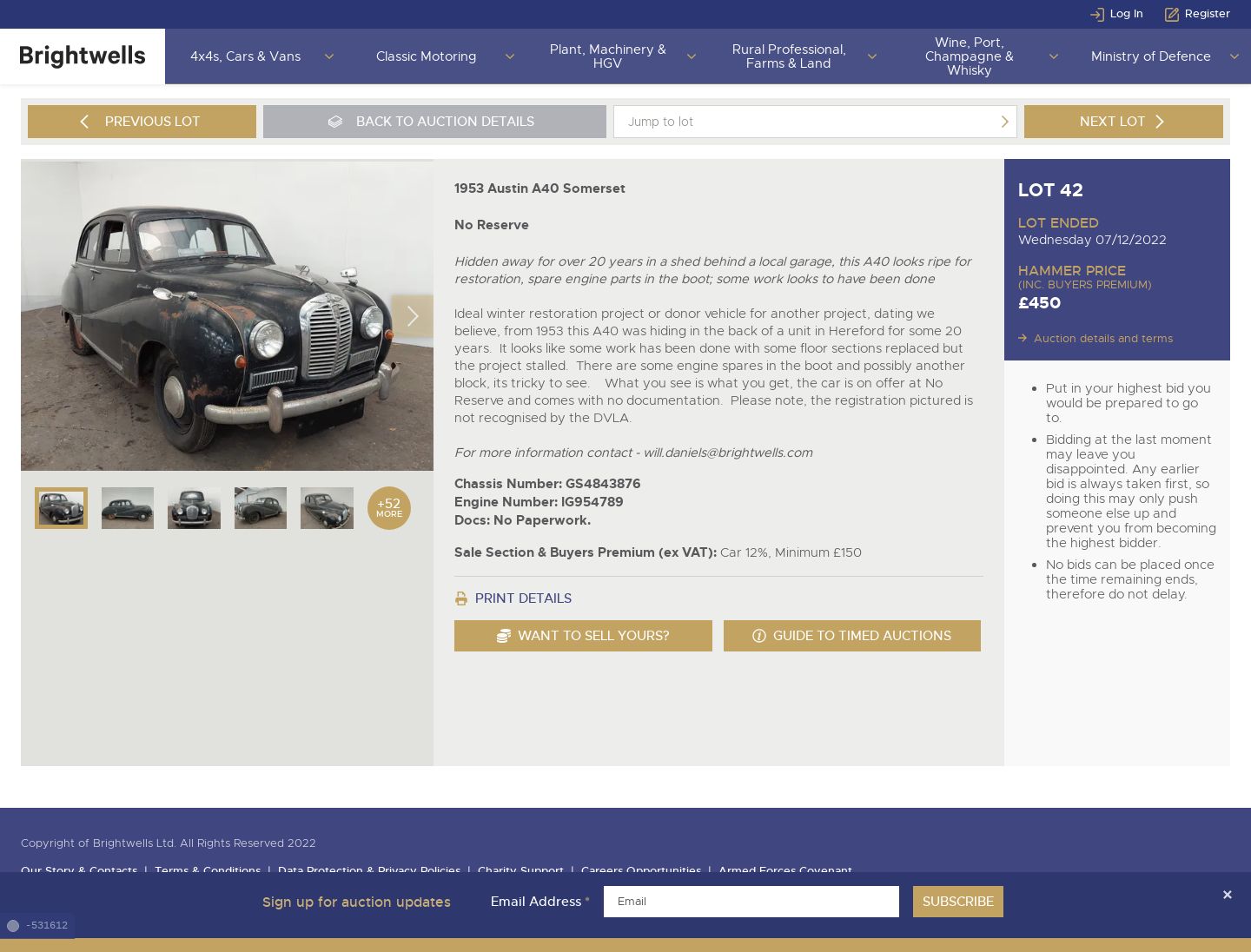Open Charity Support footer link

(520, 870)
